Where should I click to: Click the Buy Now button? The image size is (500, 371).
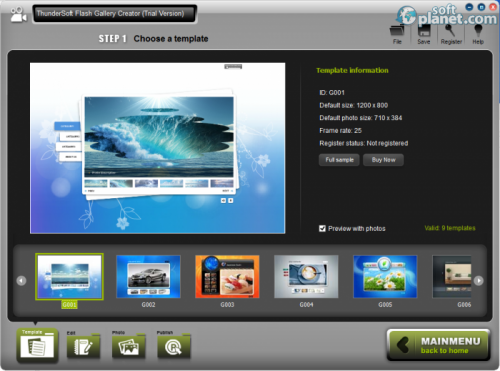point(383,160)
